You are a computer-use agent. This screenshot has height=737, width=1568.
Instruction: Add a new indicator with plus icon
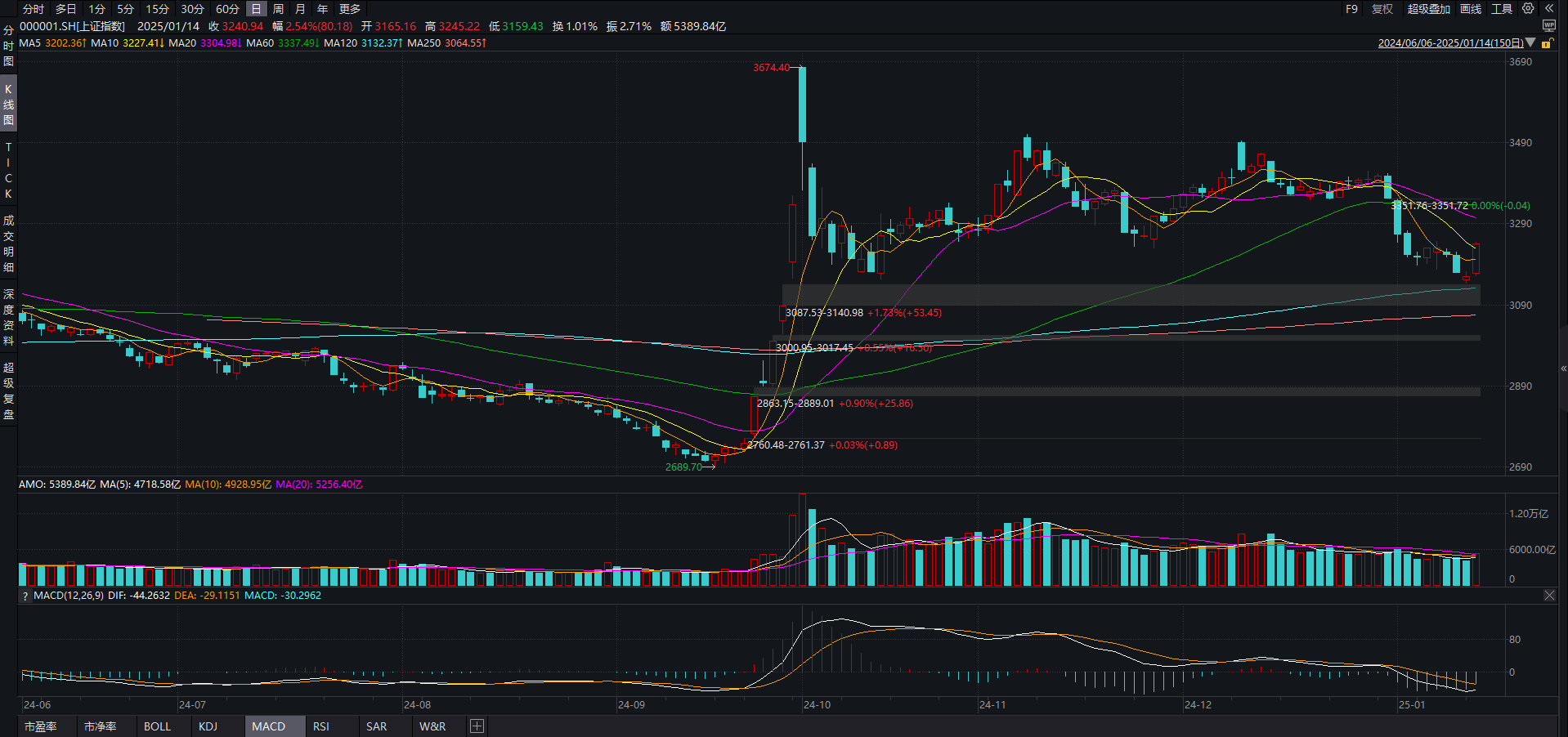click(x=477, y=726)
